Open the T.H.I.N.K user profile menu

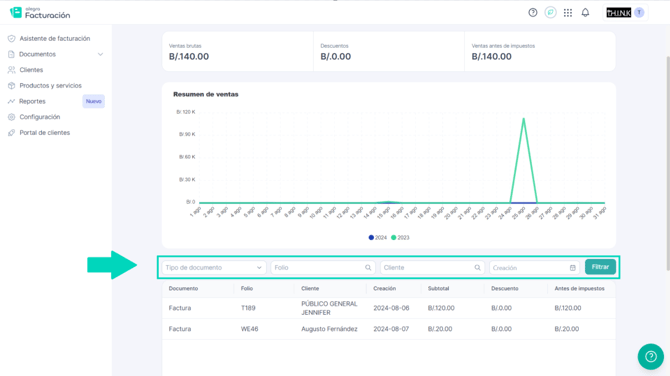click(x=625, y=13)
